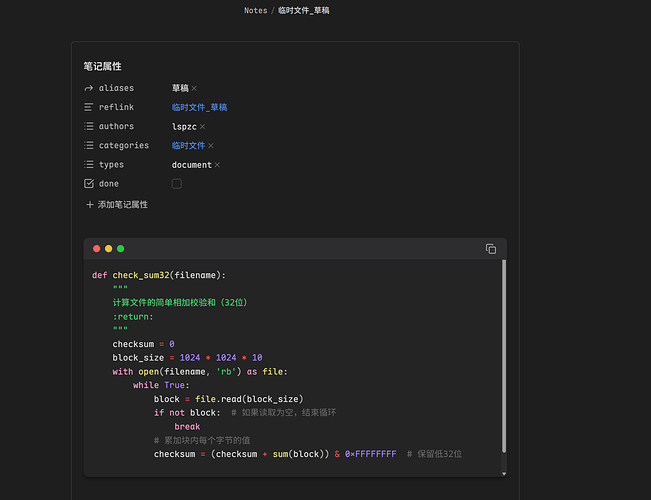Click the 计算文件的简单相加校验和 docstring line
The height and width of the screenshot is (500, 651).
pyautogui.click(x=180, y=303)
